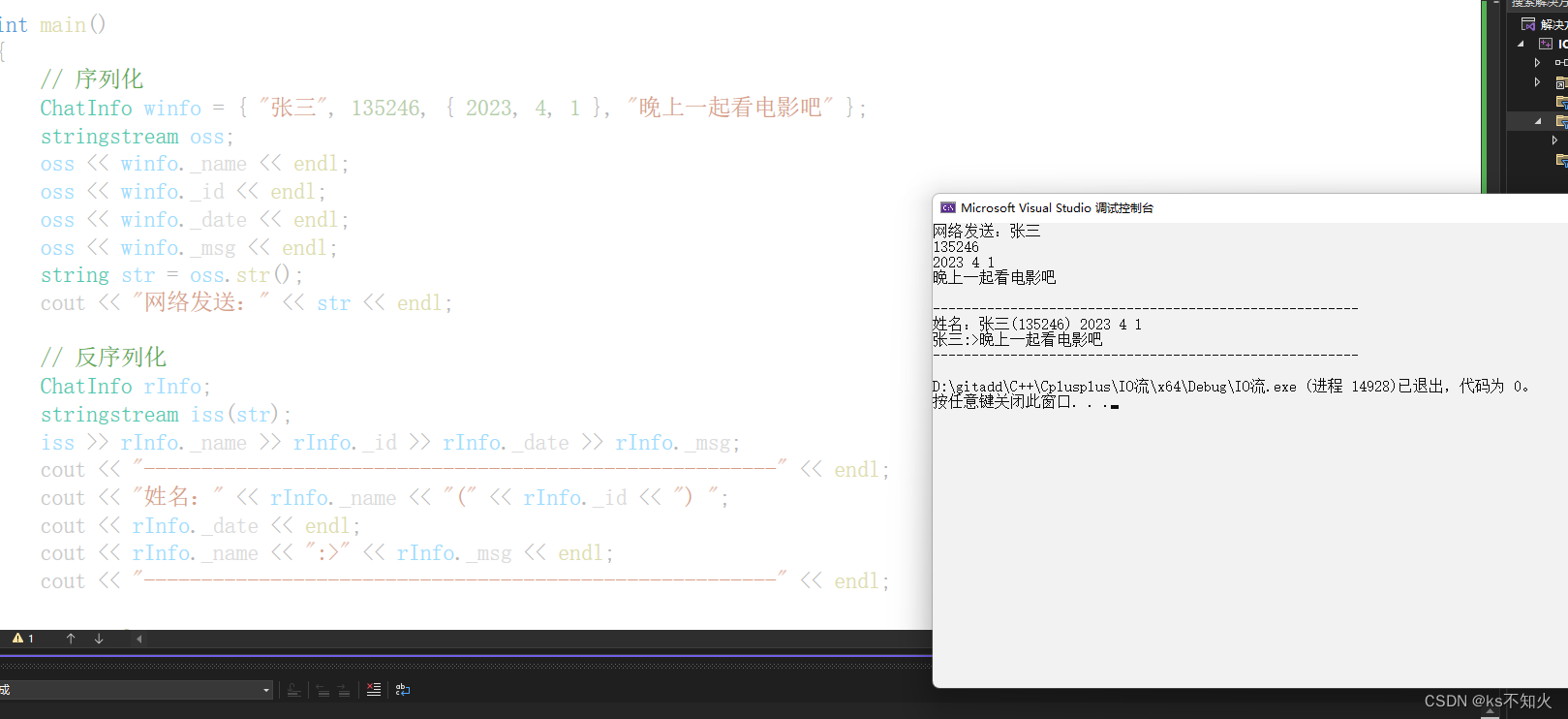Viewport: 1568px width, 719px height.
Task: Click console line '张三:>晚上一起看电影吧'
Action: point(1017,340)
